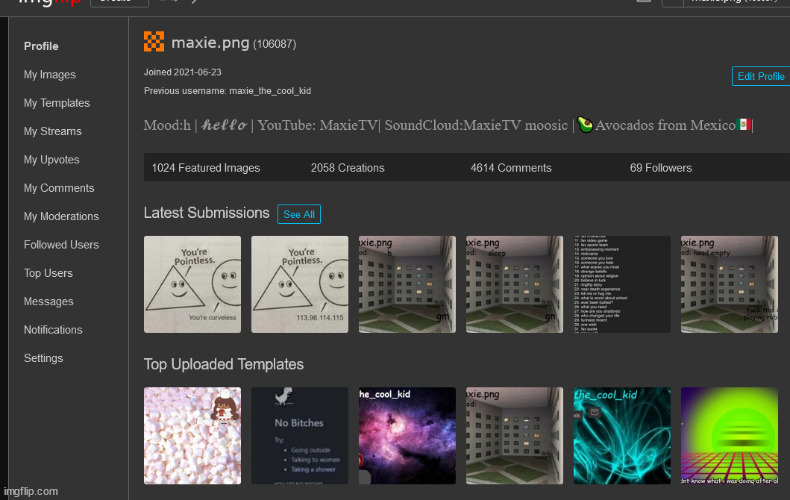Click the Edit Profile button

pyautogui.click(x=760, y=76)
